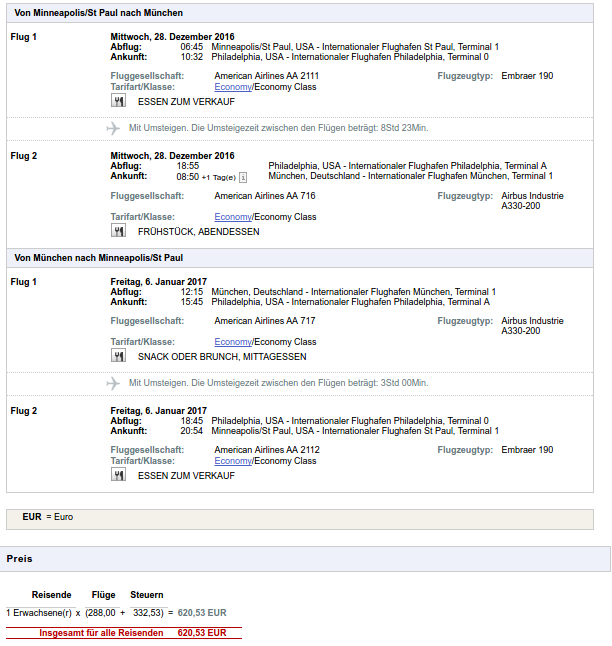The image size is (612, 646).
Task: Open the info icon next to +1 Tag(e)
Action: [x=243, y=178]
